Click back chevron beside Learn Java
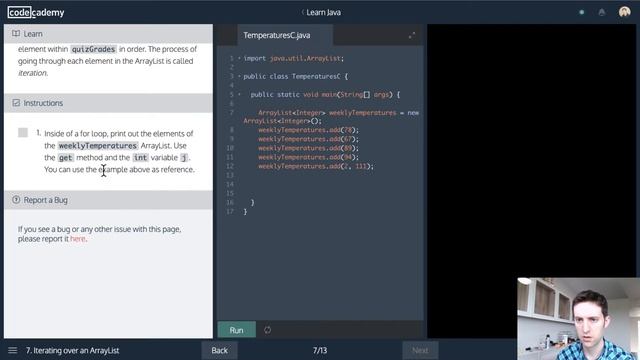The height and width of the screenshot is (360, 640). click(302, 12)
